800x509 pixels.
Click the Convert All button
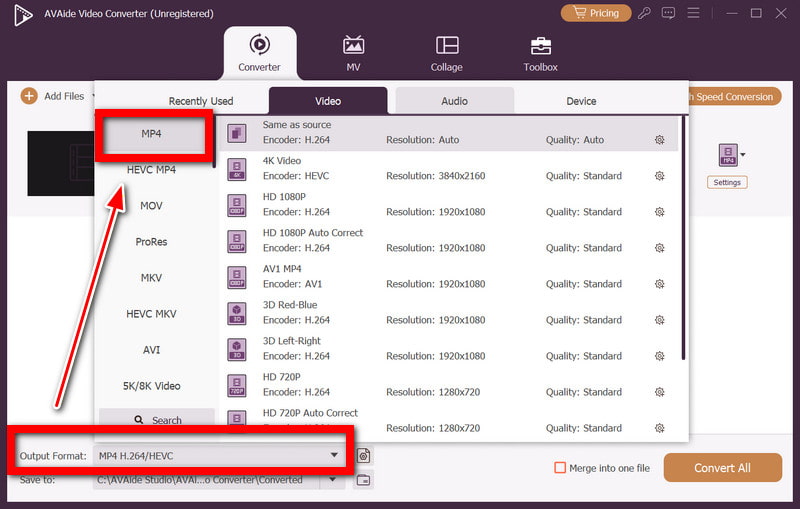point(722,468)
